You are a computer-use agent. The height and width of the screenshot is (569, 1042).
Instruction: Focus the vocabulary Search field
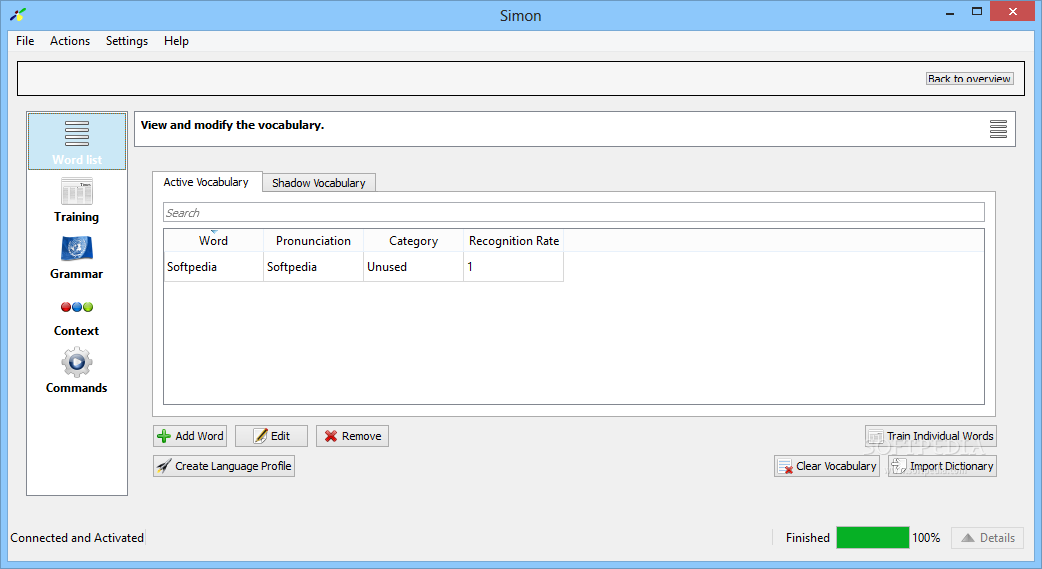573,213
